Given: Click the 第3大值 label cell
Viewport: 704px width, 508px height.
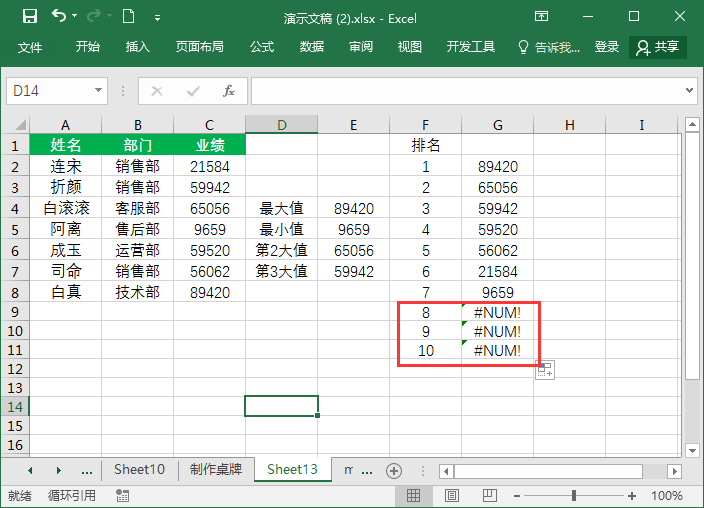Looking at the screenshot, I should coord(282,271).
